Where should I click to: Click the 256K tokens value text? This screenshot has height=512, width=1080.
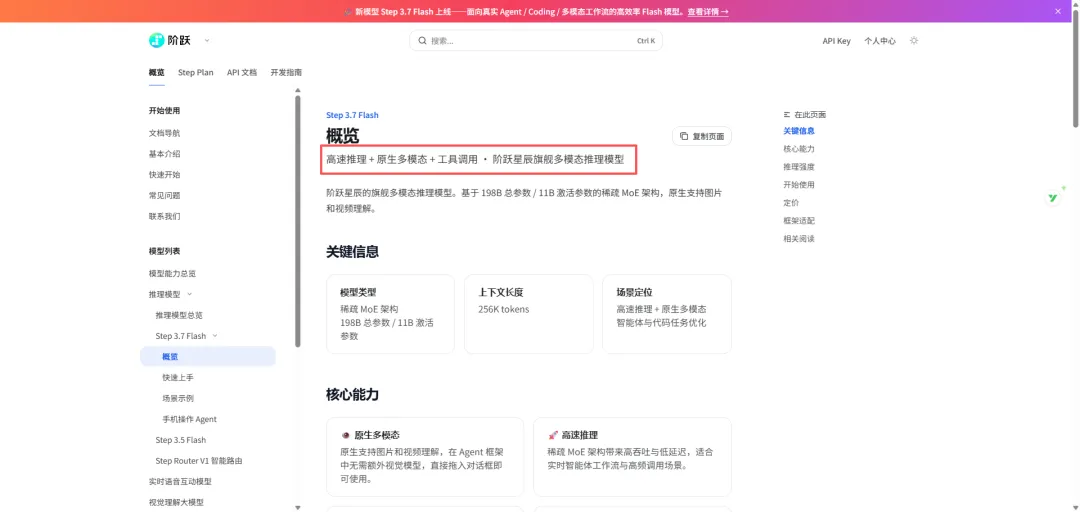point(503,309)
